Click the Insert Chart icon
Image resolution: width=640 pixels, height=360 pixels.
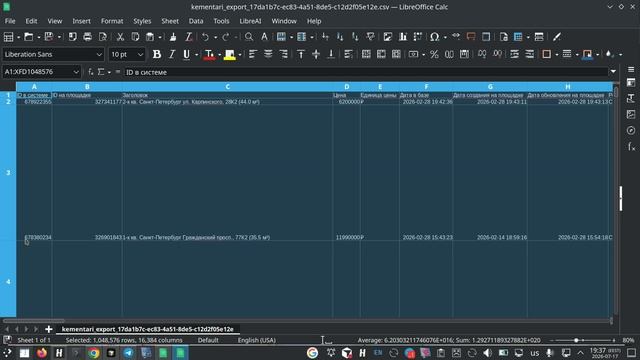402,37
